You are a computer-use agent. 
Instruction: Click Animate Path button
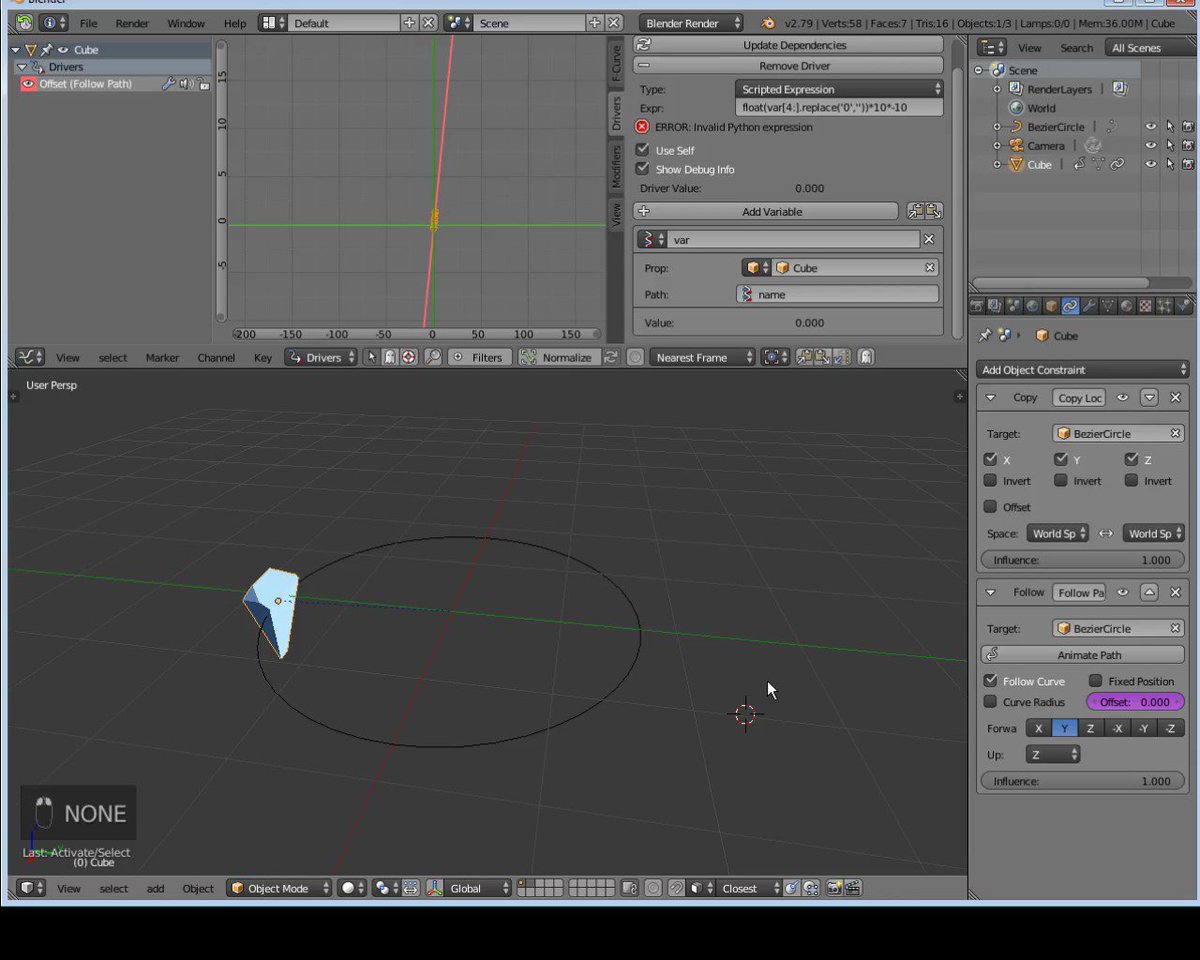(1082, 655)
